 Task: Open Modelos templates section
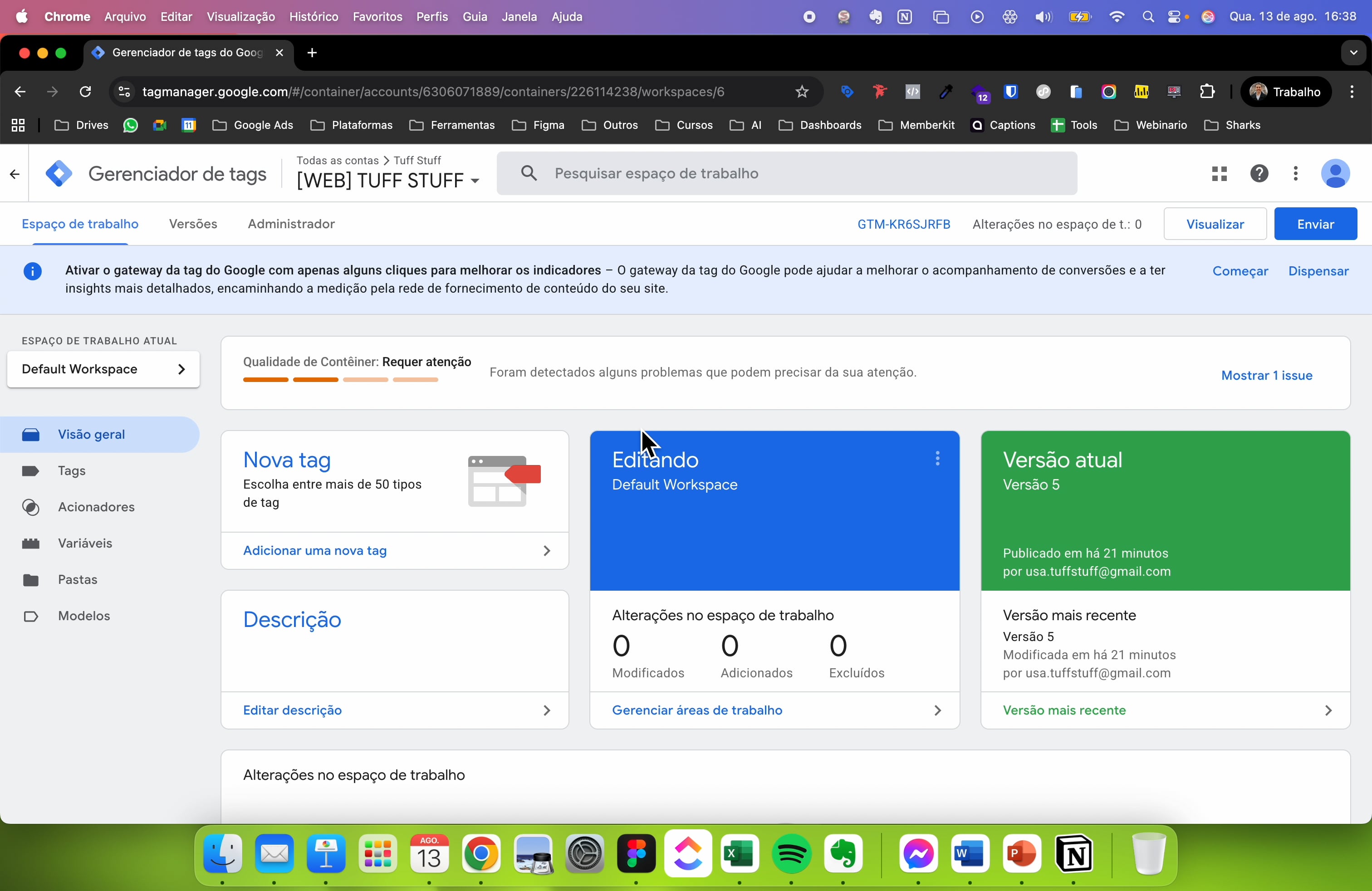point(83,616)
